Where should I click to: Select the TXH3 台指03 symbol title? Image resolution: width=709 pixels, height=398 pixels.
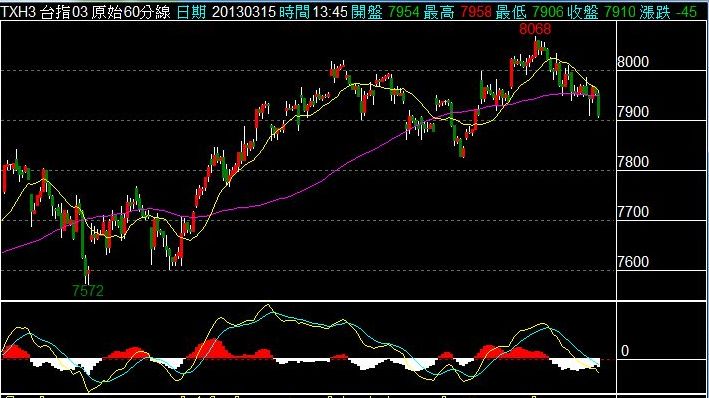click(x=44, y=12)
